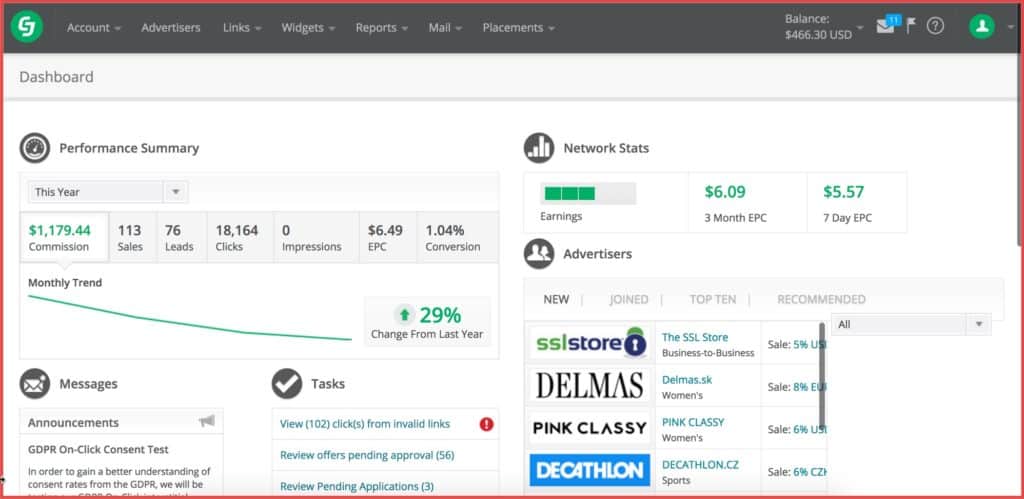Click the flag notifications icon
Screen dimensions: 1024x499
coord(911,26)
